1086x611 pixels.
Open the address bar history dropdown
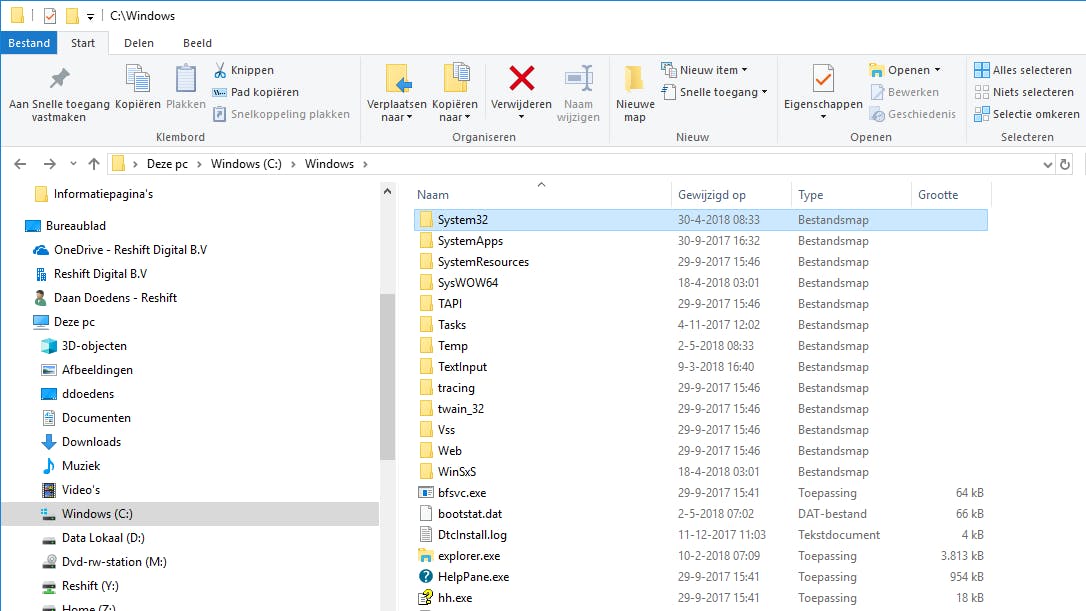(x=1047, y=164)
